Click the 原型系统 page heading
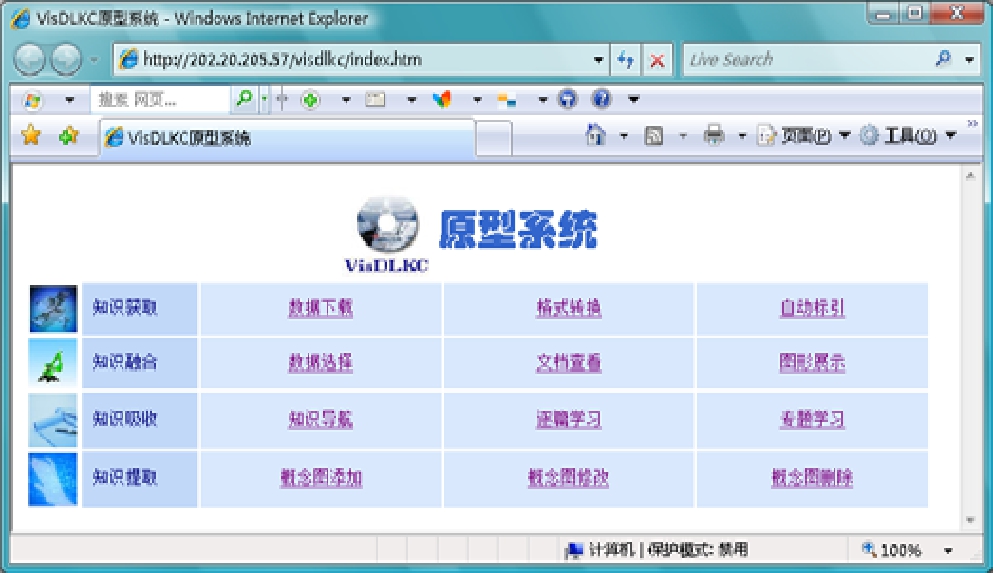The image size is (993, 573). 518,229
